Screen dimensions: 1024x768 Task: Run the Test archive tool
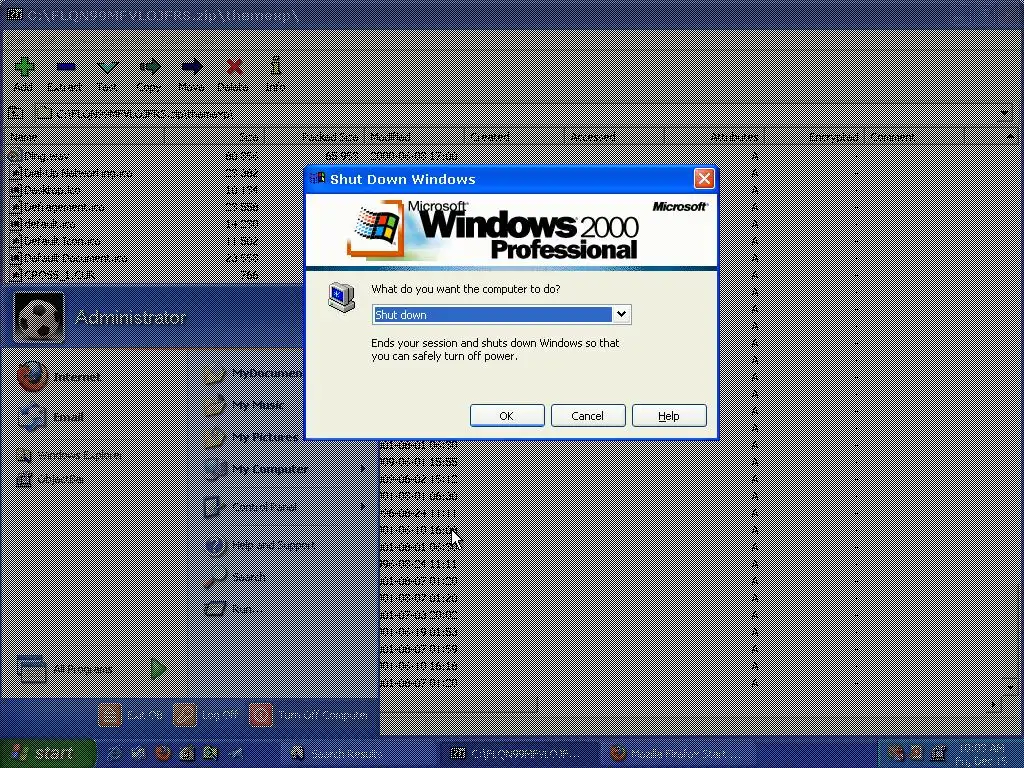pyautogui.click(x=107, y=74)
